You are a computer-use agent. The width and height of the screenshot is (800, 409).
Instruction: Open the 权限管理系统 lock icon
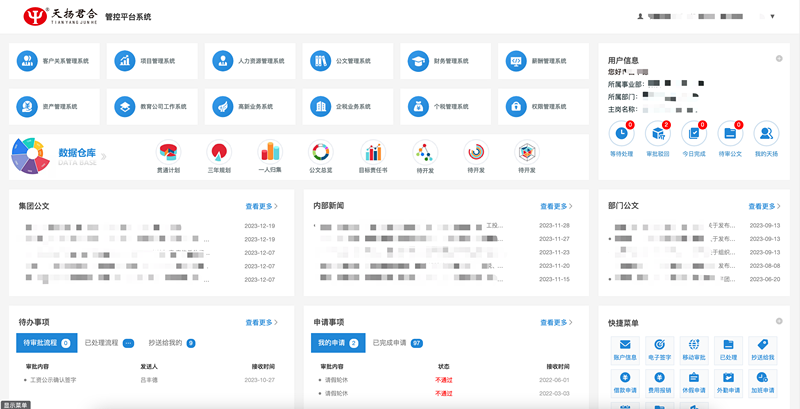click(516, 107)
